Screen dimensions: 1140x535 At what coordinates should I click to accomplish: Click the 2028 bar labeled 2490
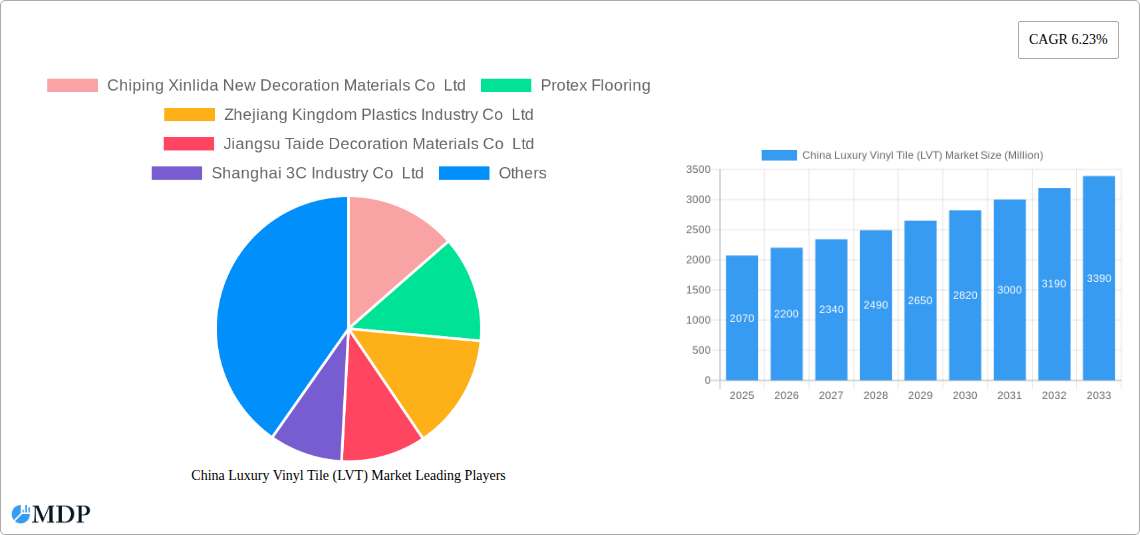(876, 305)
